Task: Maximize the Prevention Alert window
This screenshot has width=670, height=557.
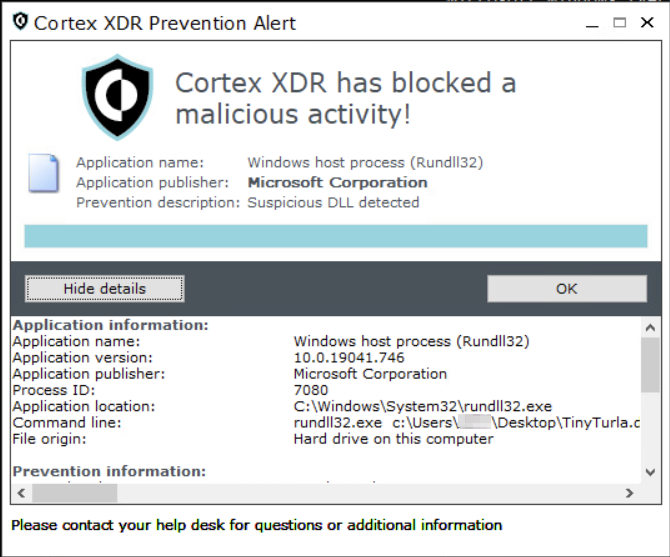Action: [619, 22]
